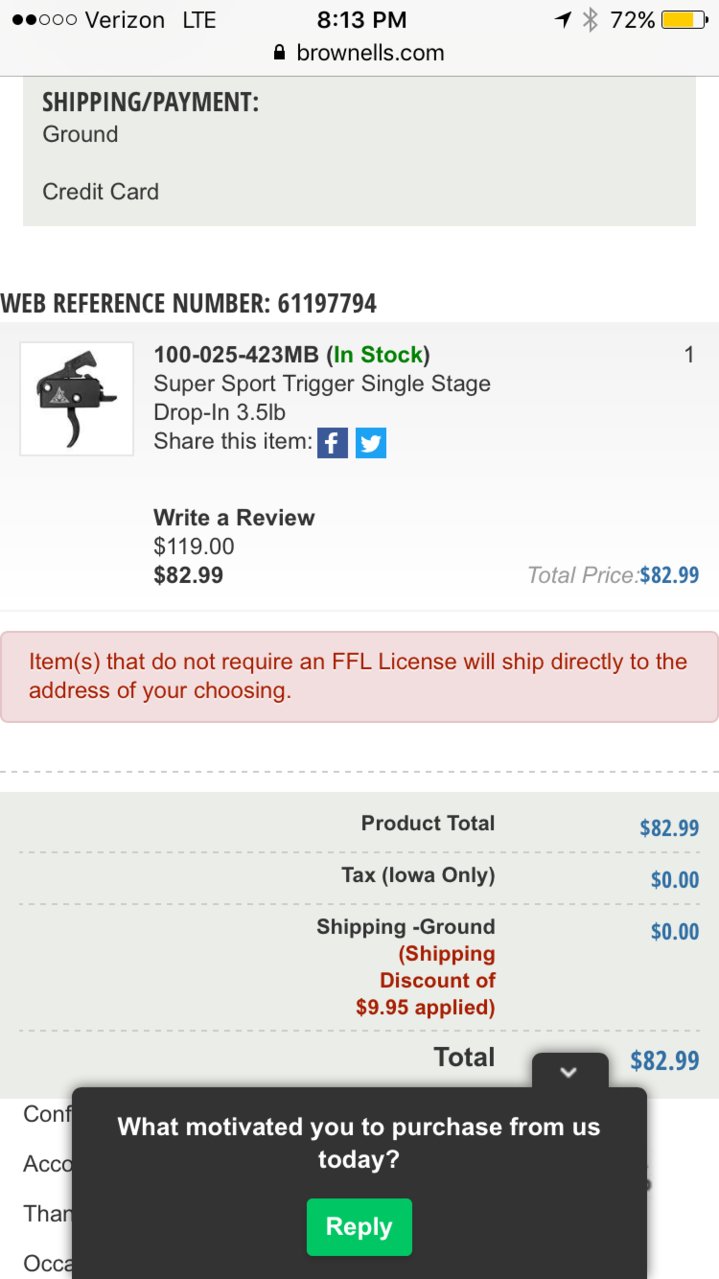Collapse the survey popup with chevron
The height and width of the screenshot is (1279, 719).
click(x=569, y=1071)
